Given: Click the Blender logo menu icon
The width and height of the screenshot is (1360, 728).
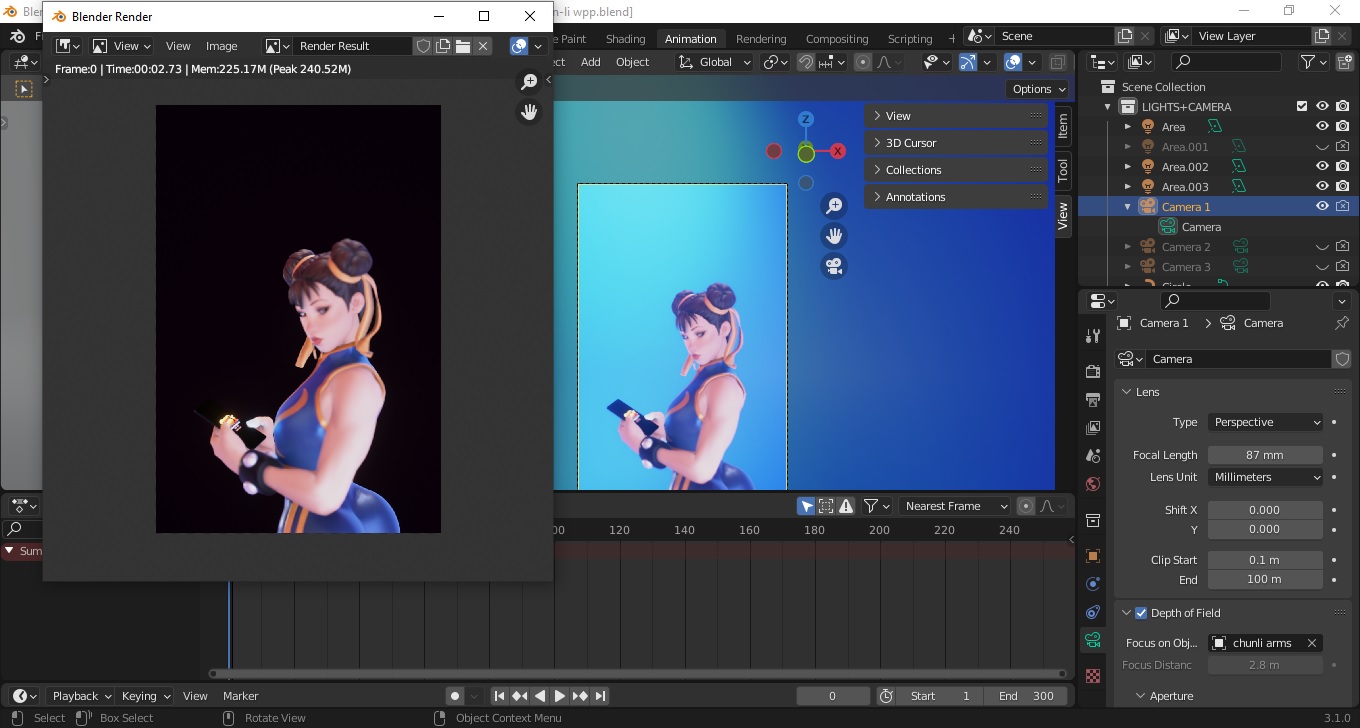Looking at the screenshot, I should 18,37.
